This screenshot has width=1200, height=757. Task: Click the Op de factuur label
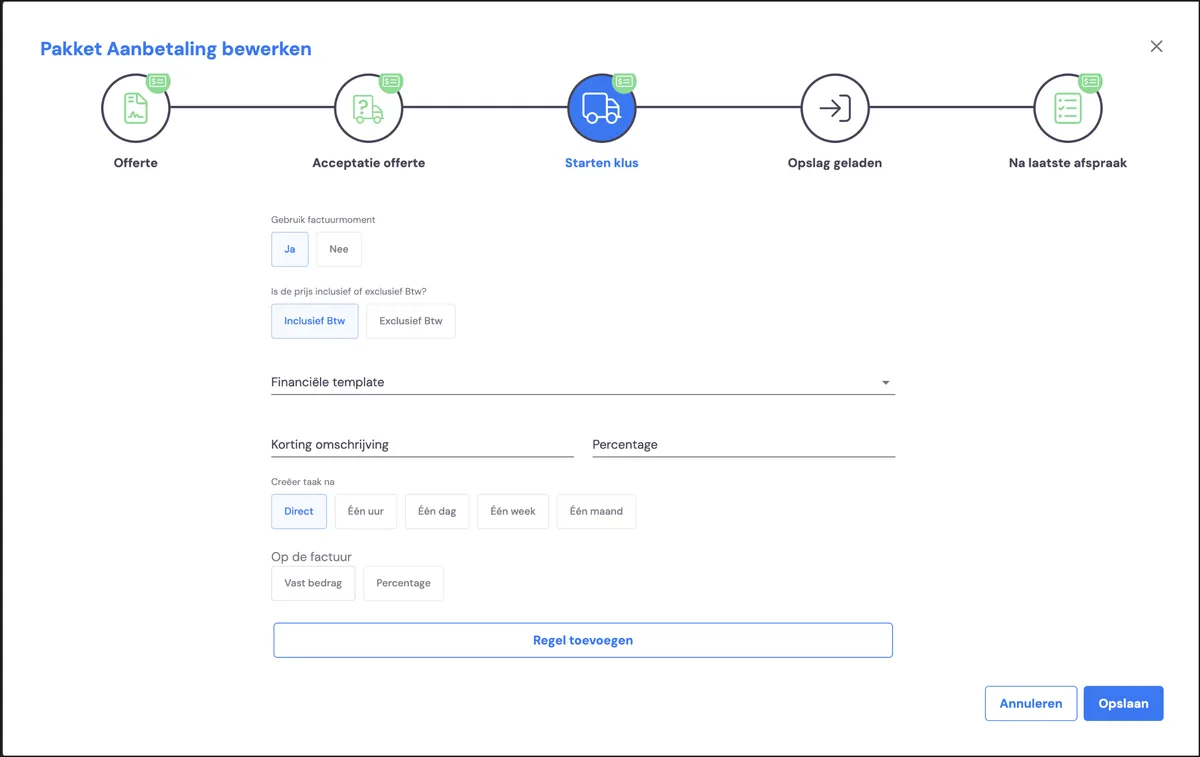(312, 557)
